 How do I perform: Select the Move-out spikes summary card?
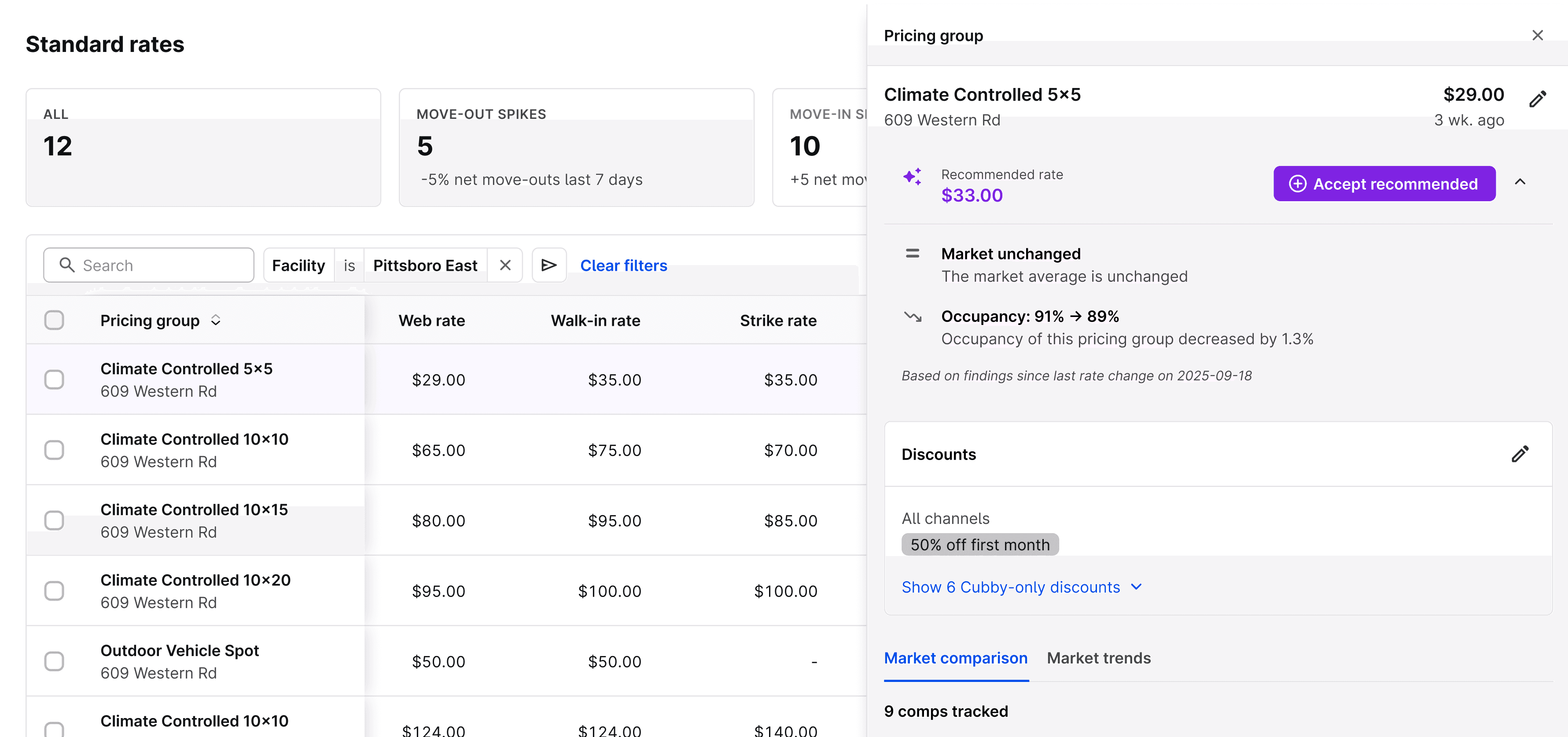pos(576,147)
